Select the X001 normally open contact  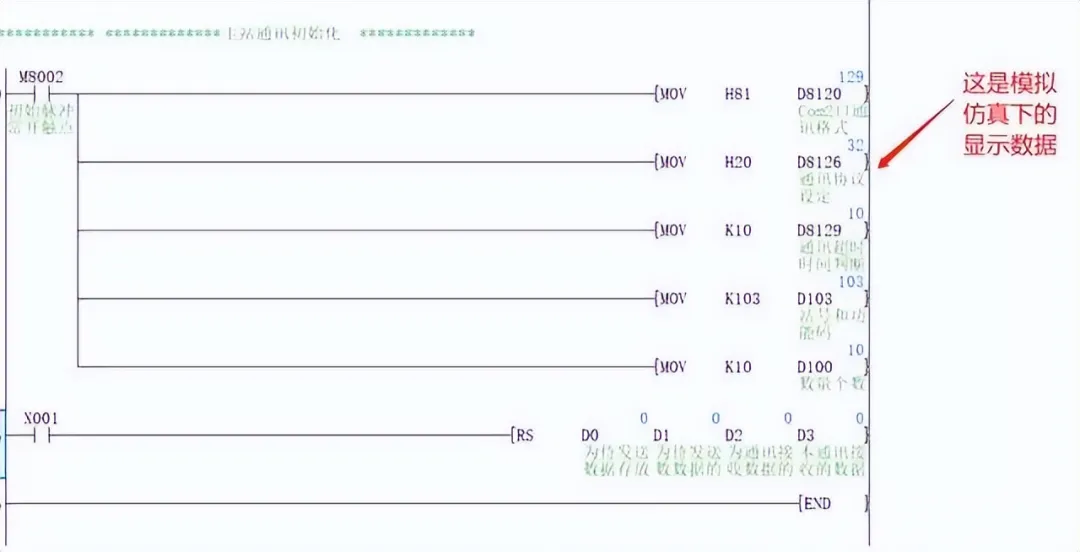pyautogui.click(x=41, y=436)
